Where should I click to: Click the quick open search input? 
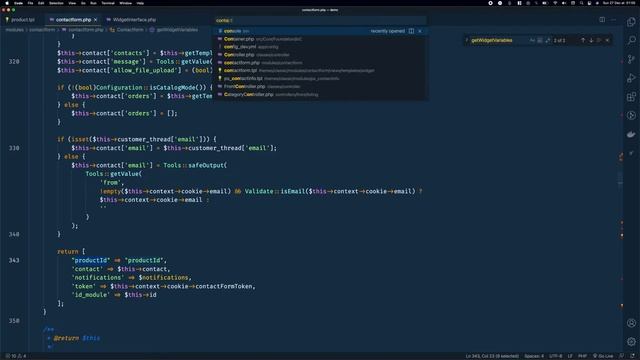pyautogui.click(x=320, y=20)
